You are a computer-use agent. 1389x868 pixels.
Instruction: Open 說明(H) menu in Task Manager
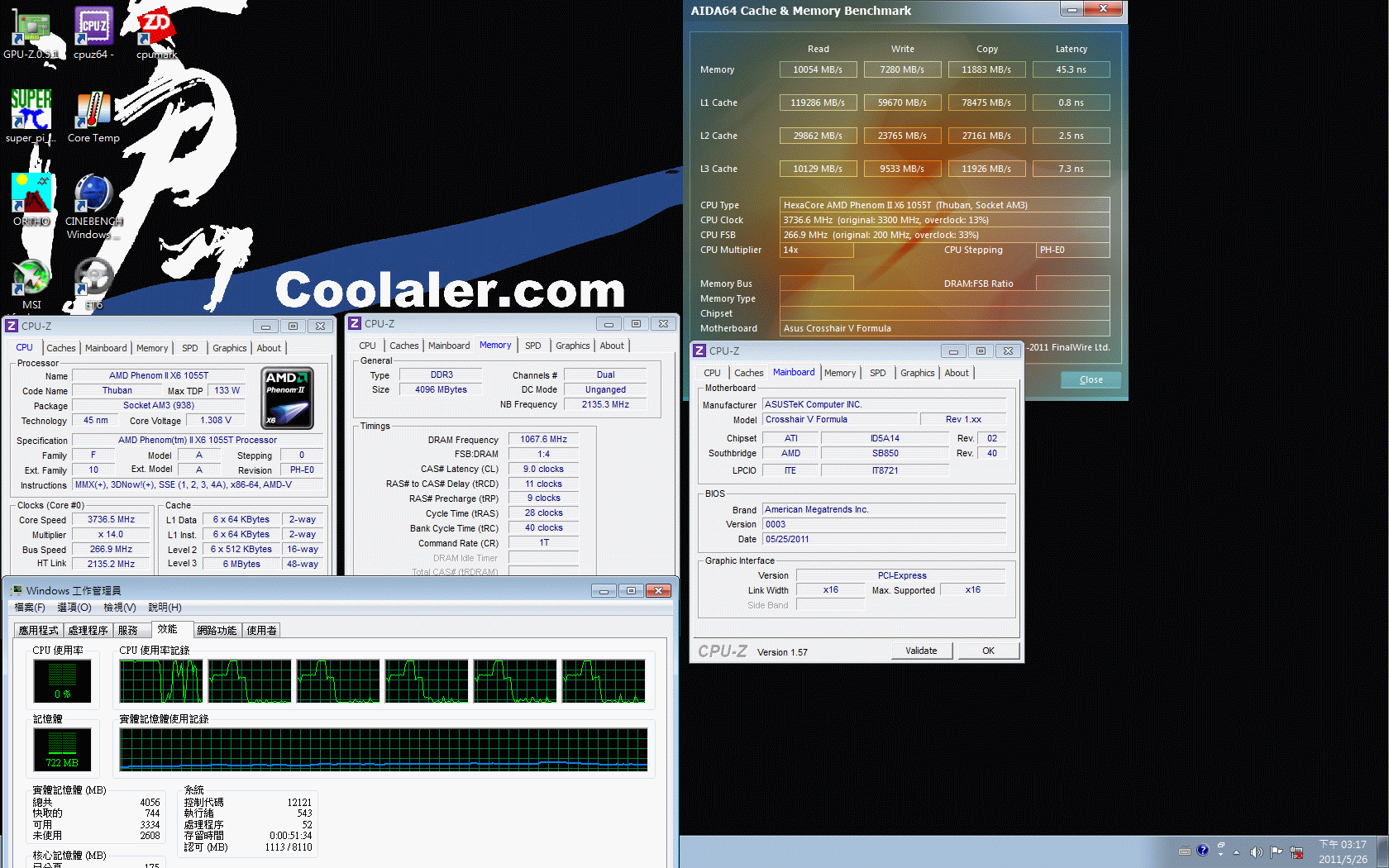[x=165, y=608]
